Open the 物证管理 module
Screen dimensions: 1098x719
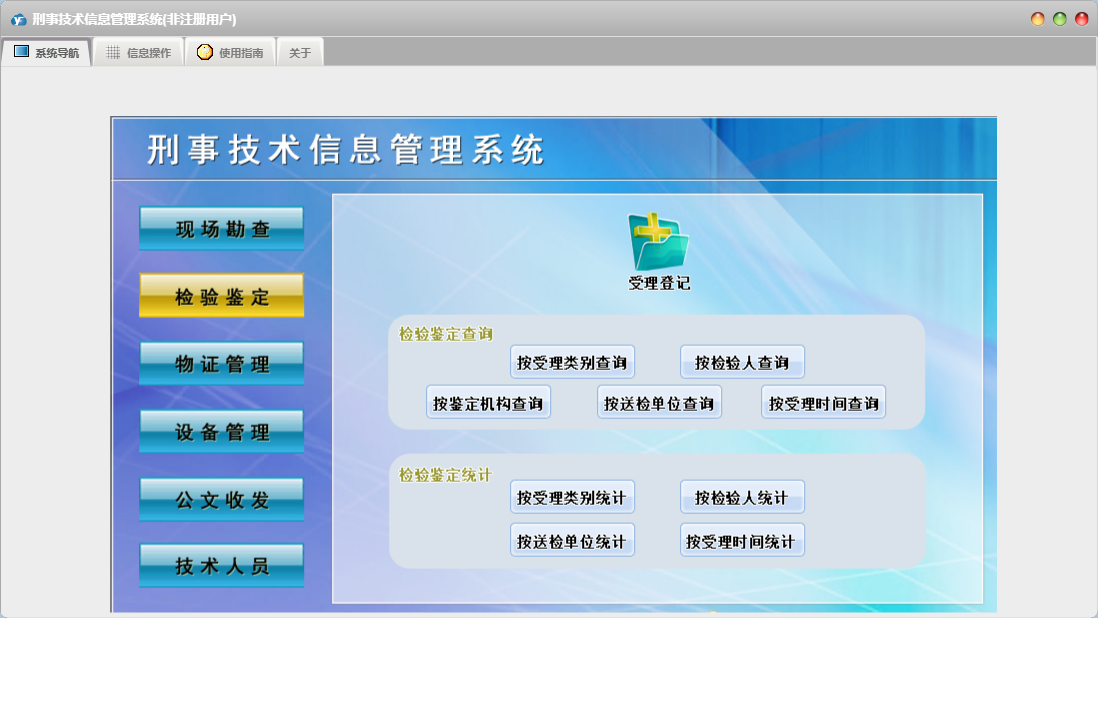click(222, 364)
